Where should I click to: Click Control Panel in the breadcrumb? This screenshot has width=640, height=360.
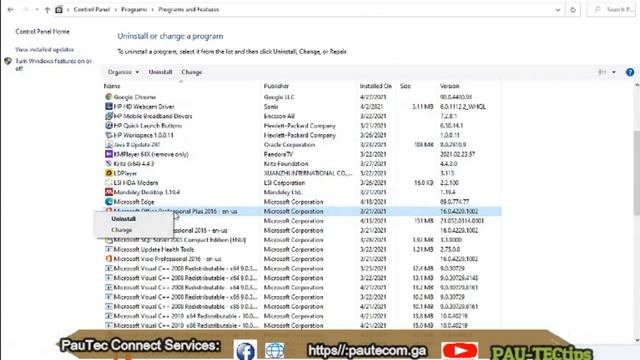click(91, 9)
